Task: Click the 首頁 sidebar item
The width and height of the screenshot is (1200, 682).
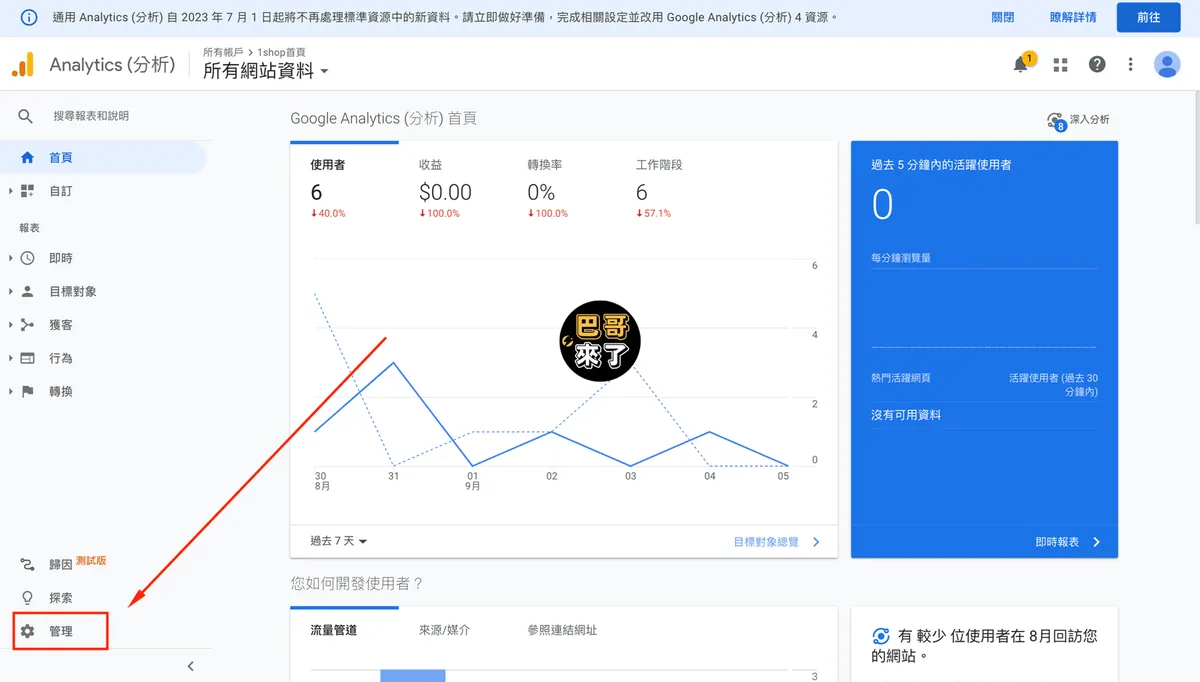Action: (x=104, y=158)
